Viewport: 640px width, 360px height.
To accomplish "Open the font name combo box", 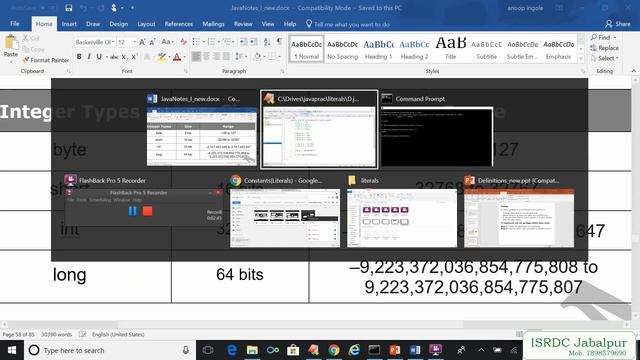I will click(x=94, y=42).
